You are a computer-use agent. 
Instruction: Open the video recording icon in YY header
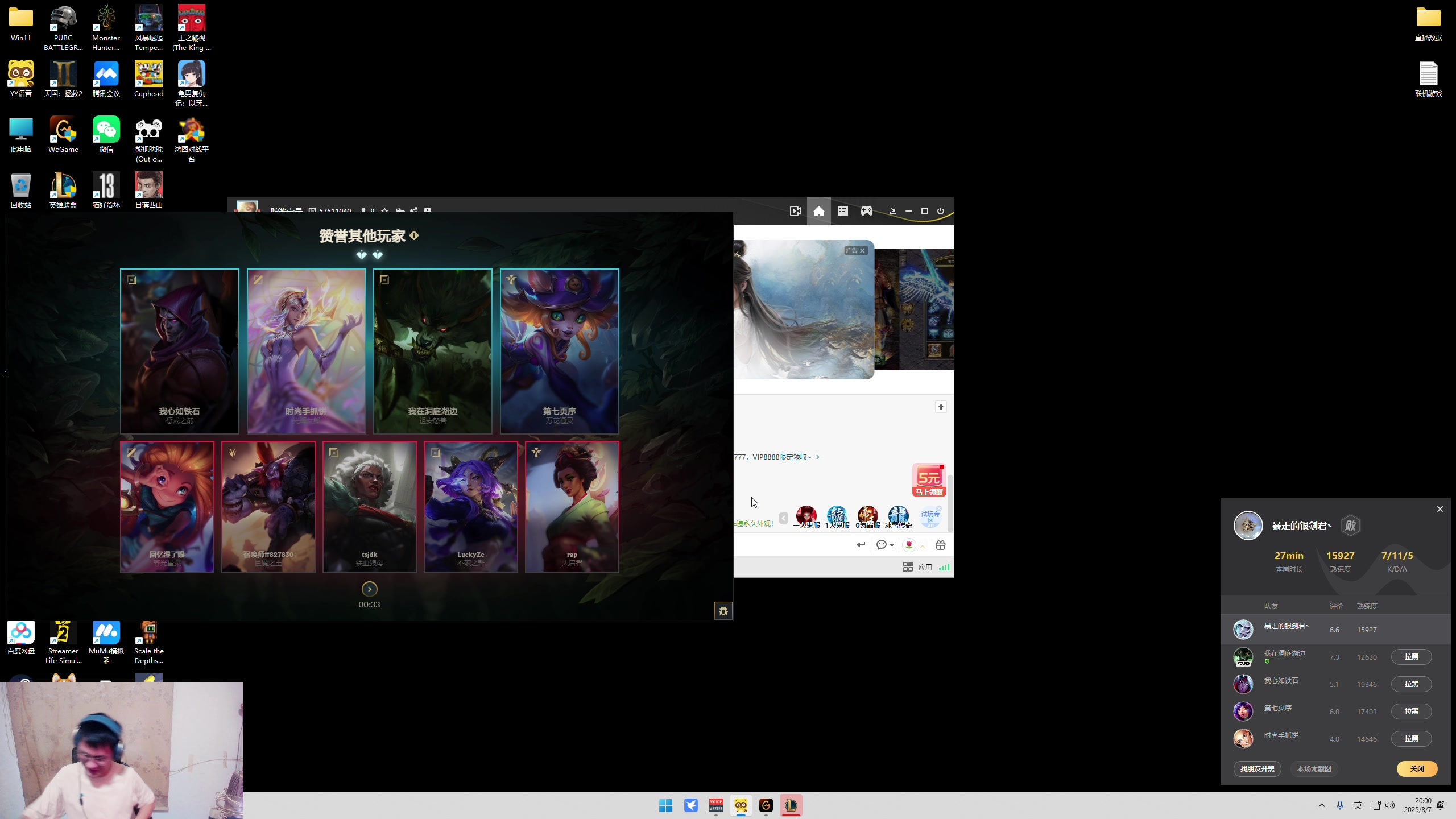[796, 211]
